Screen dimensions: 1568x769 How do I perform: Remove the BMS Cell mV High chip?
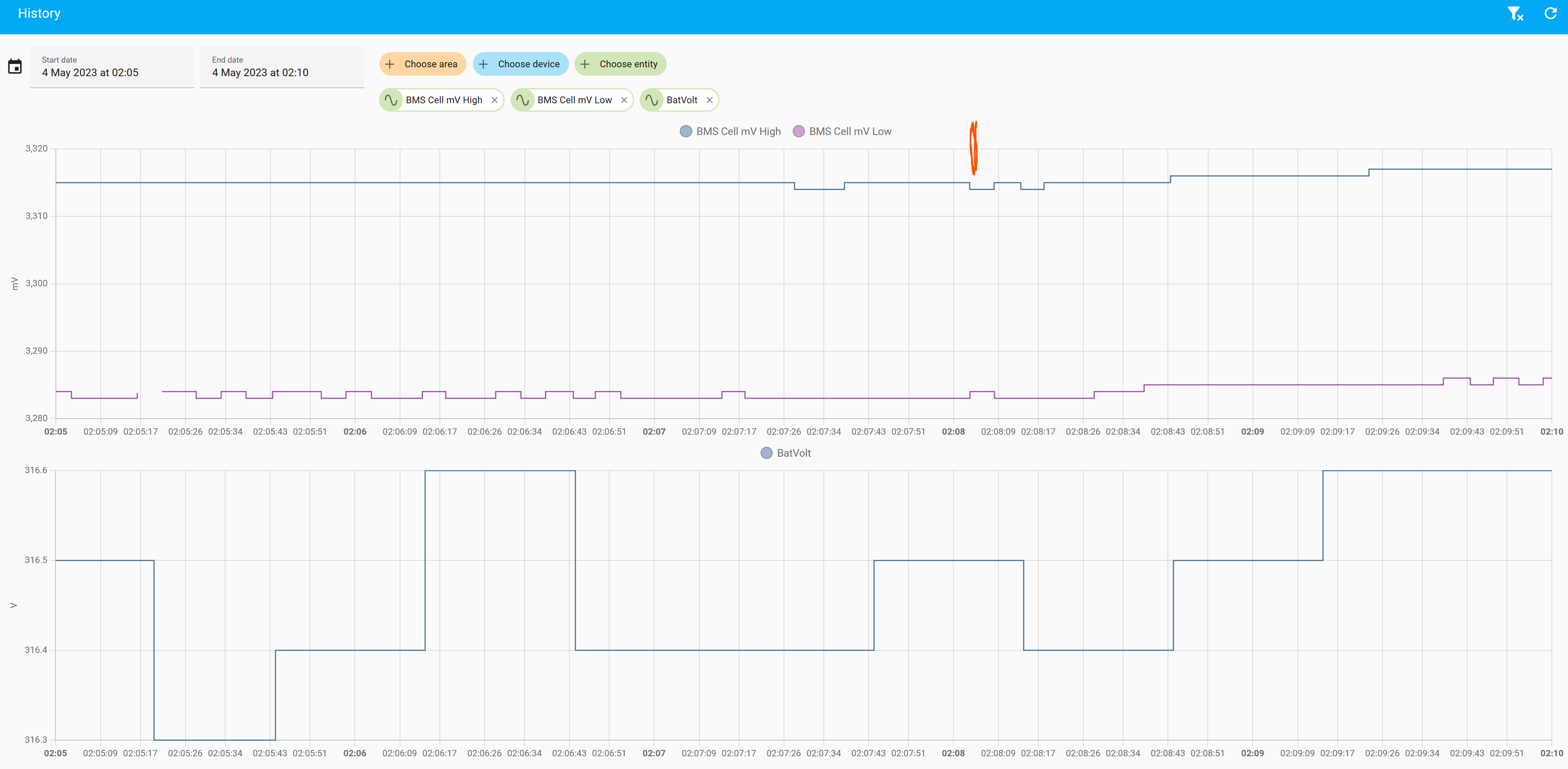tap(494, 100)
